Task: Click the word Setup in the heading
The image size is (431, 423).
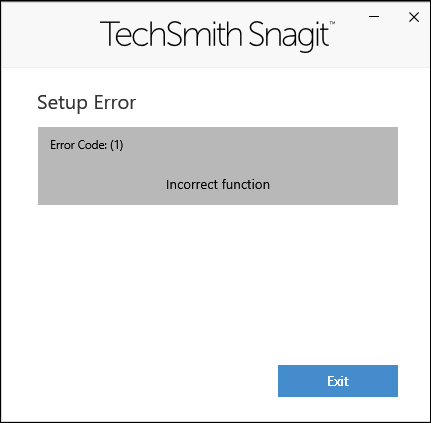Action: pos(62,103)
